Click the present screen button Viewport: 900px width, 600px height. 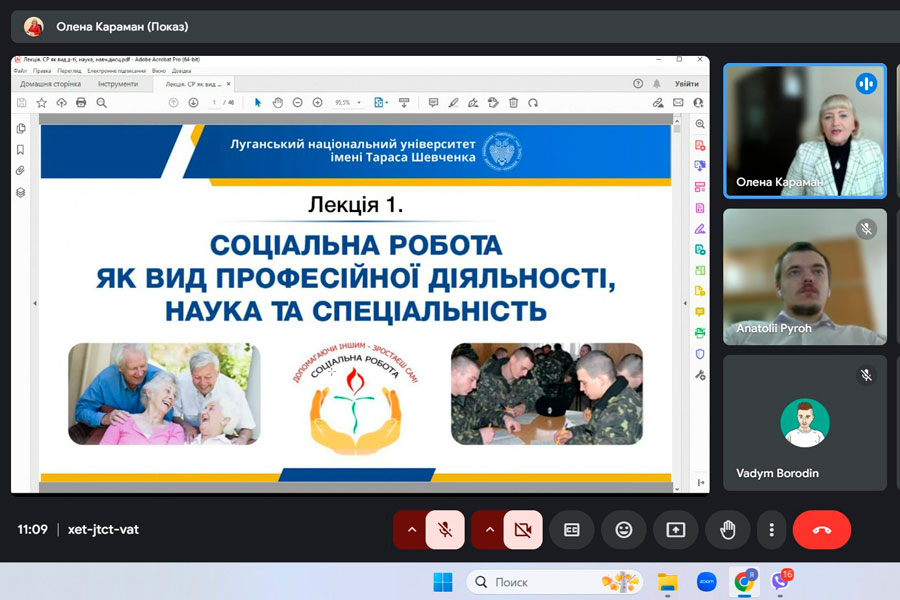click(676, 530)
